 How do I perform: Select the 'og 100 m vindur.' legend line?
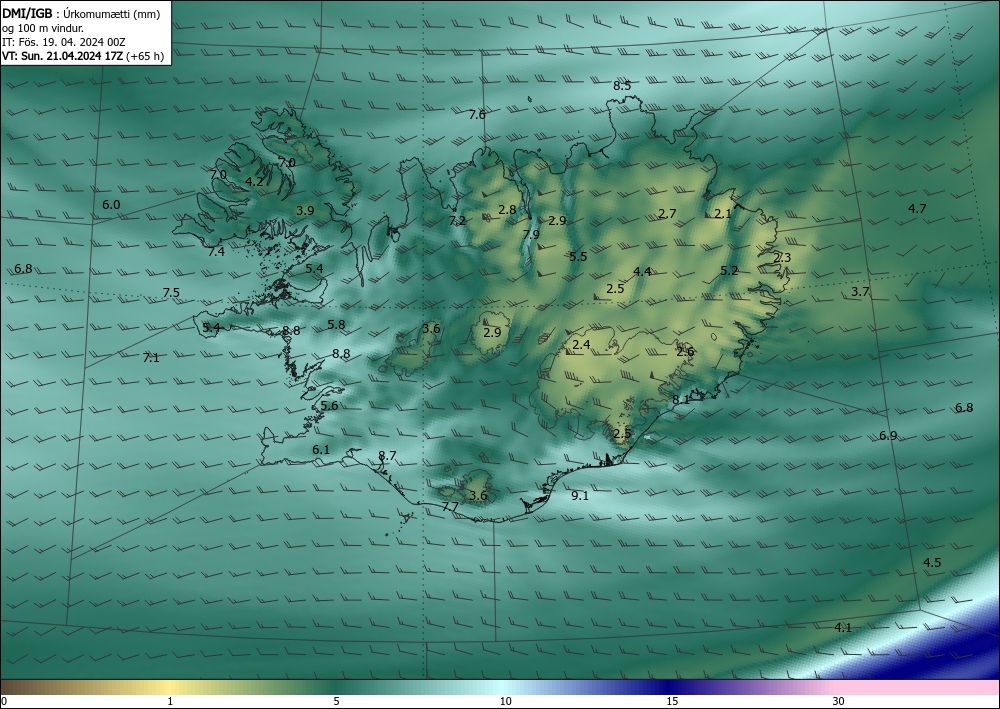tap(43, 28)
